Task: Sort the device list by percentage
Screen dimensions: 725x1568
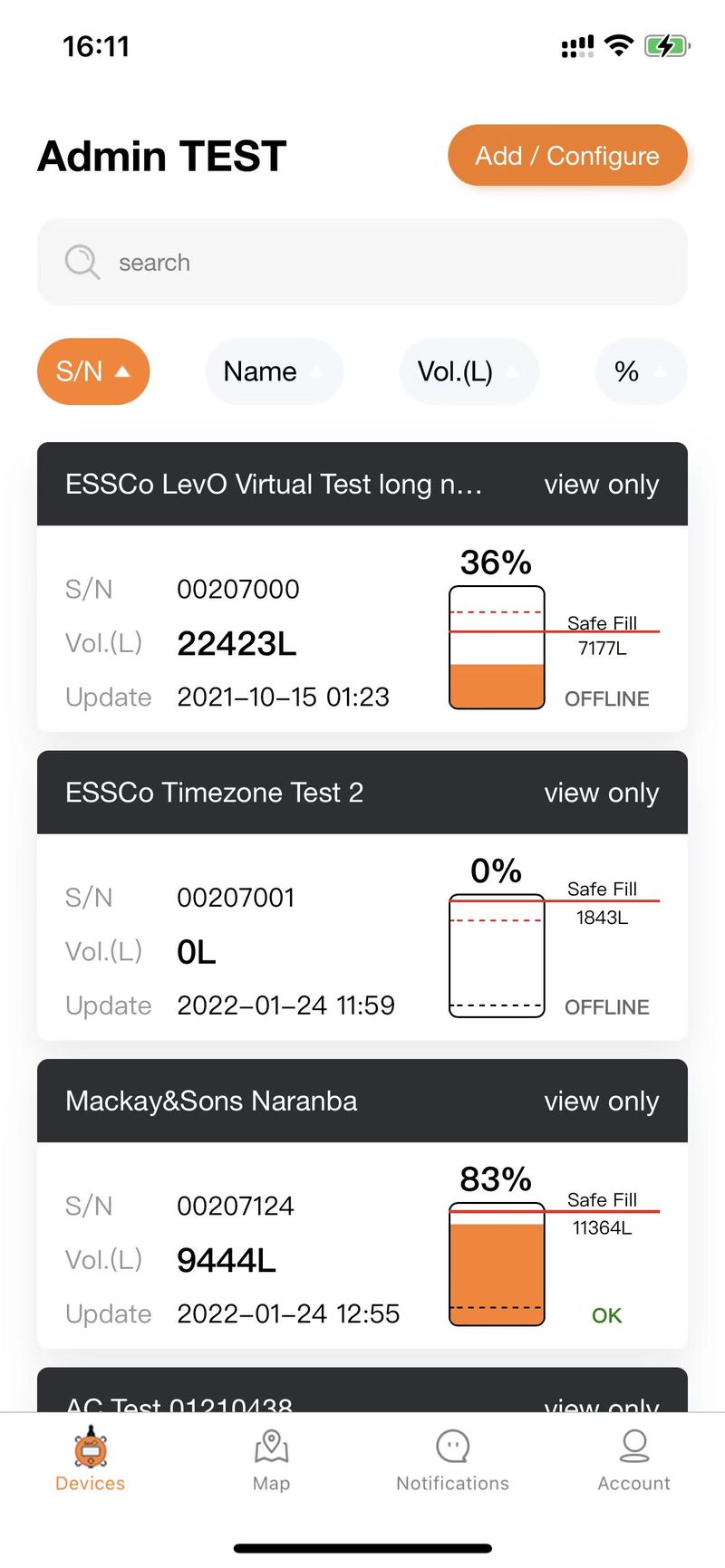Action: click(x=641, y=371)
